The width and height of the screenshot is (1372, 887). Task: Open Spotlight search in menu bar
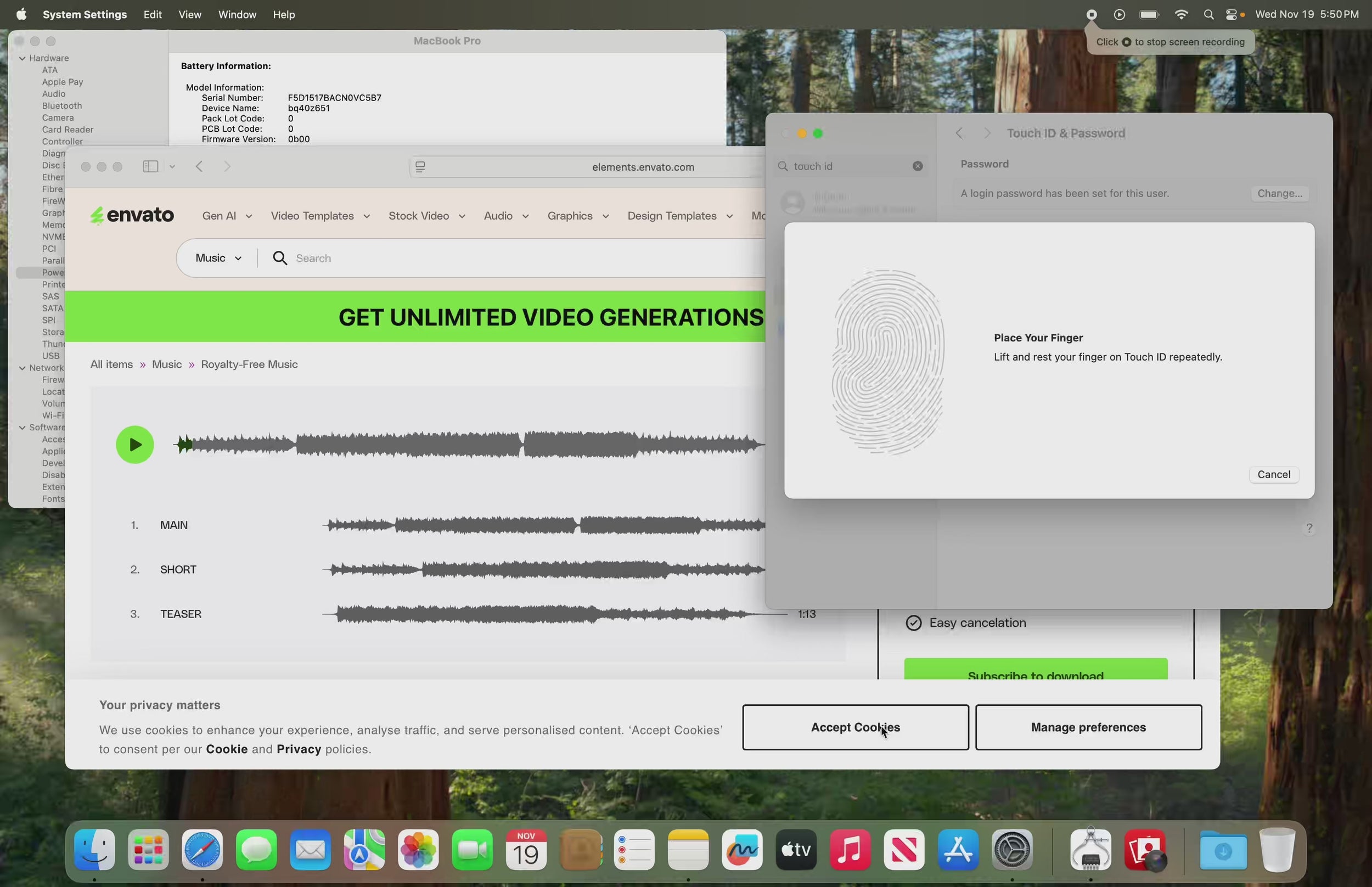1208,15
